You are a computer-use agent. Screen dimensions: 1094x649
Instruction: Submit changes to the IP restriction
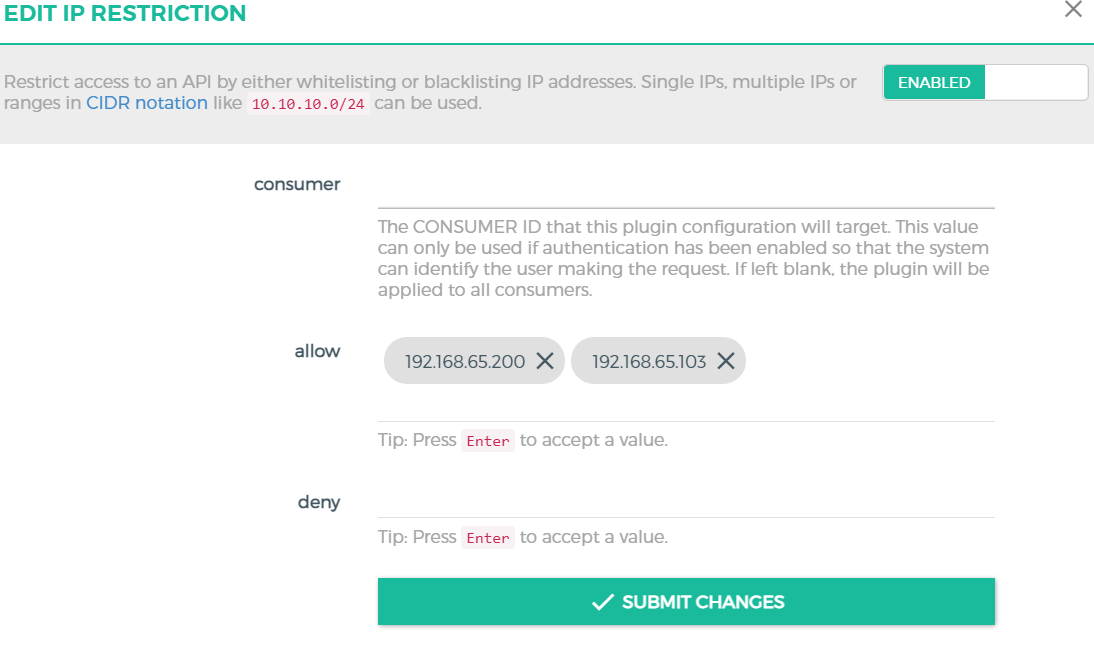pyautogui.click(x=686, y=602)
